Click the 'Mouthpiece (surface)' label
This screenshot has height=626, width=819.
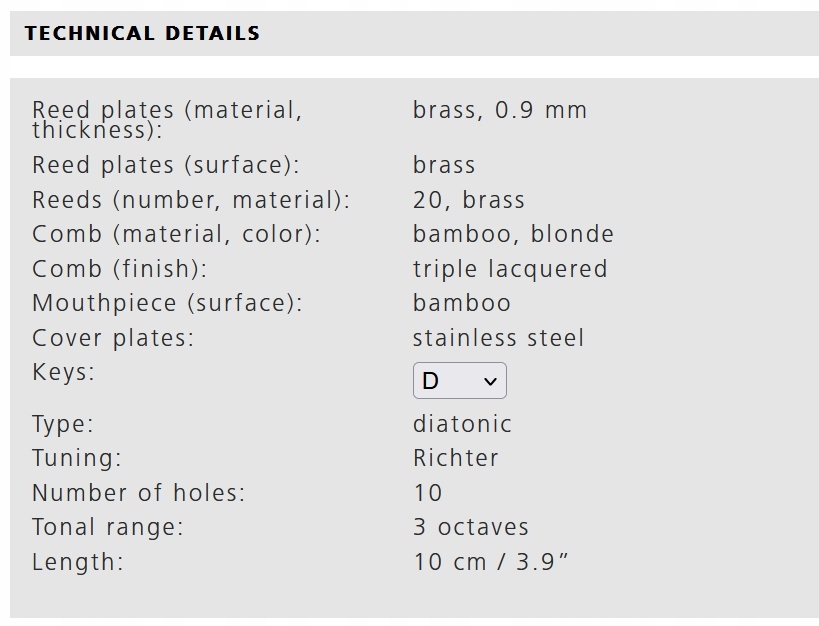[x=167, y=303]
